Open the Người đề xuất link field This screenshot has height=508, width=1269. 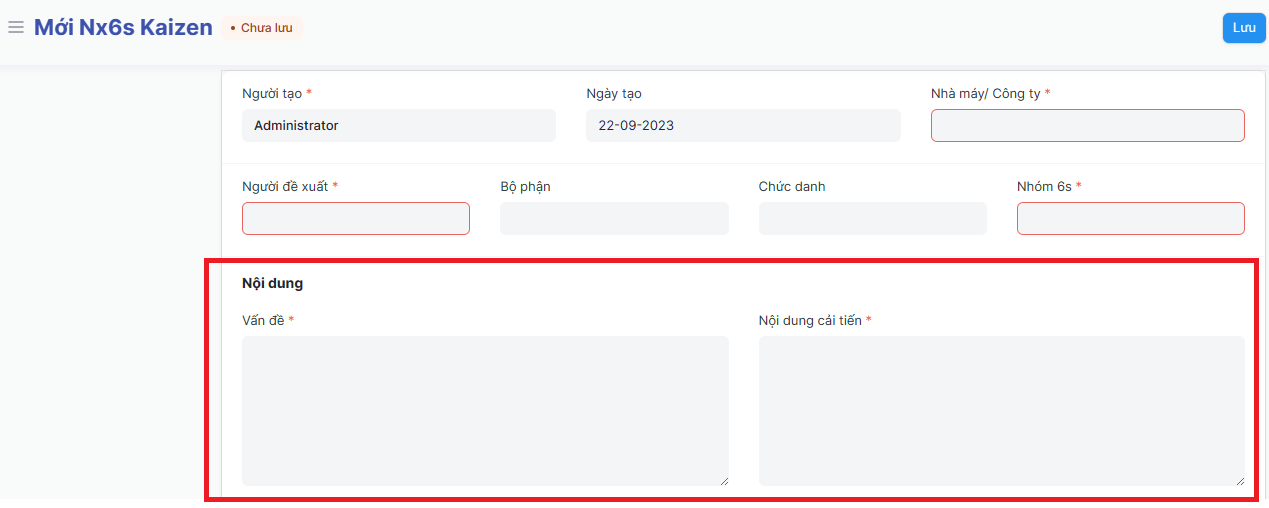point(355,218)
